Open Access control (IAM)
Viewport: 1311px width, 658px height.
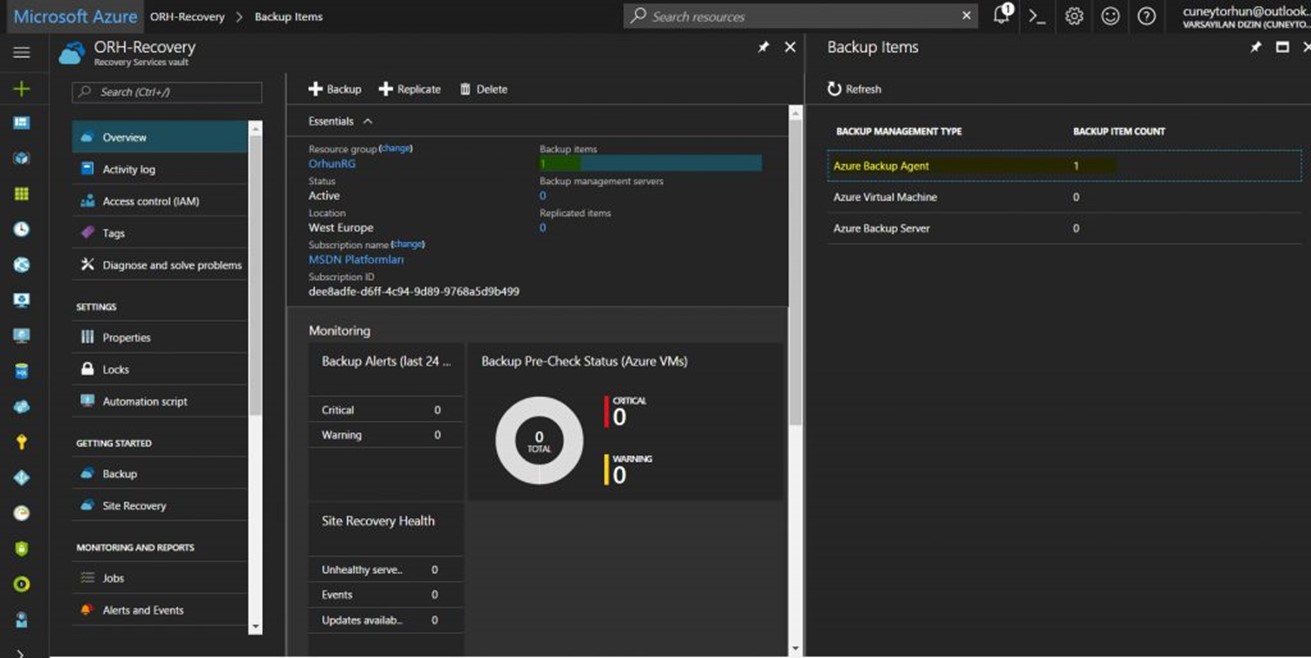[x=160, y=201]
